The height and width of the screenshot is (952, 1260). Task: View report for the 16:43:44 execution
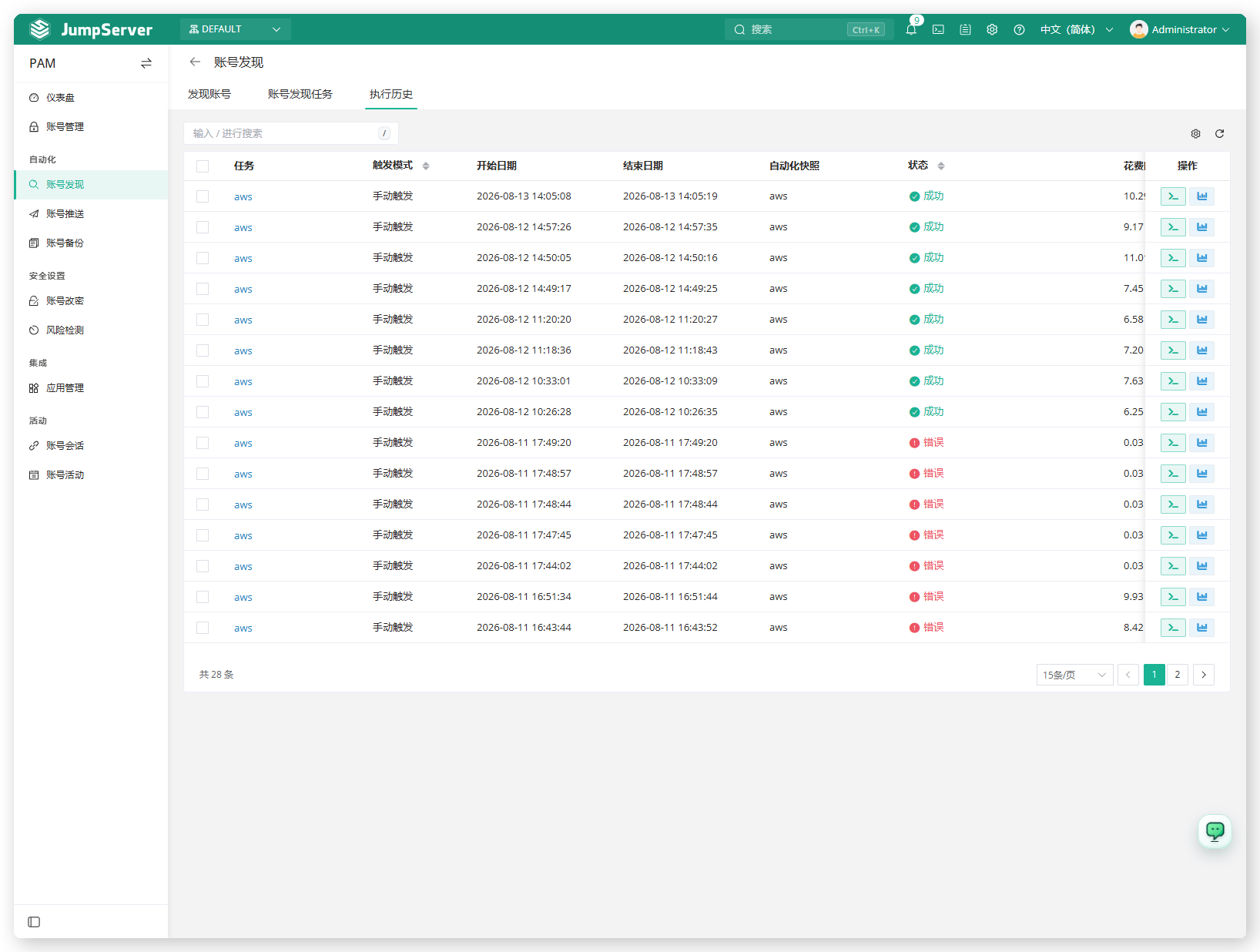[1201, 628]
